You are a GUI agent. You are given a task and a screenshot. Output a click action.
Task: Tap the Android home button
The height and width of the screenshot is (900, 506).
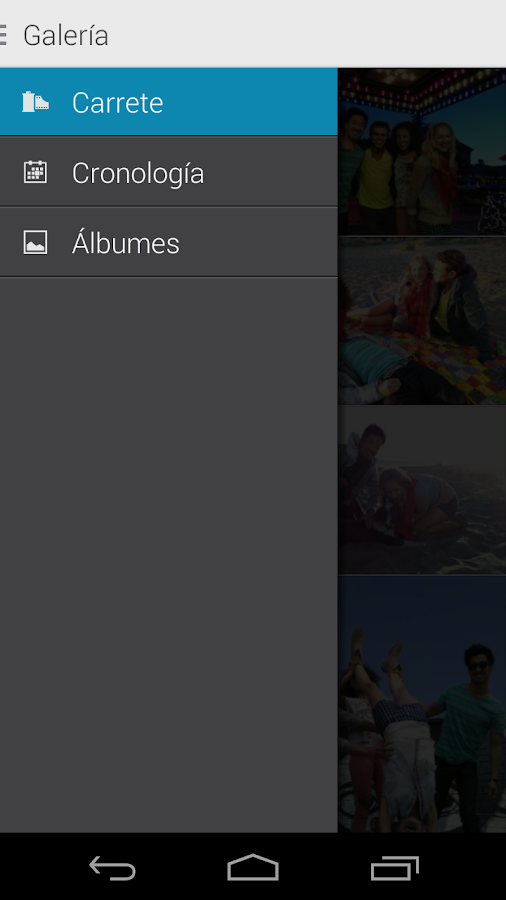point(252,867)
